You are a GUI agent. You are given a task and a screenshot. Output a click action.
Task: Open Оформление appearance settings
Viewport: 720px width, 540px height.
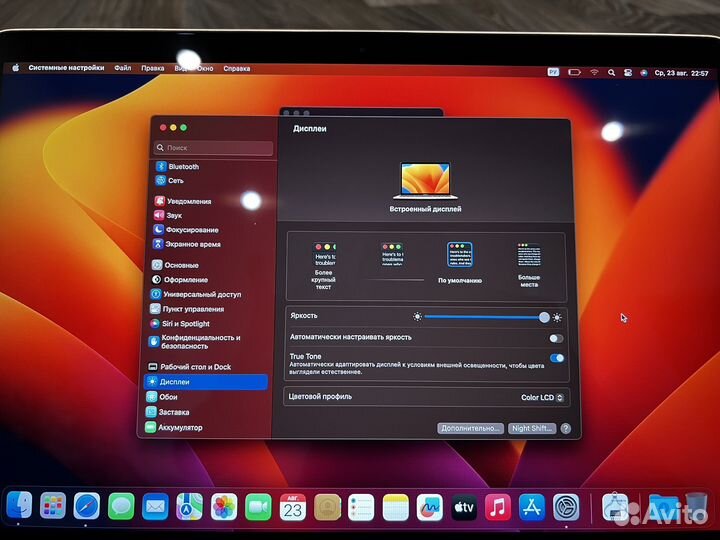180,280
